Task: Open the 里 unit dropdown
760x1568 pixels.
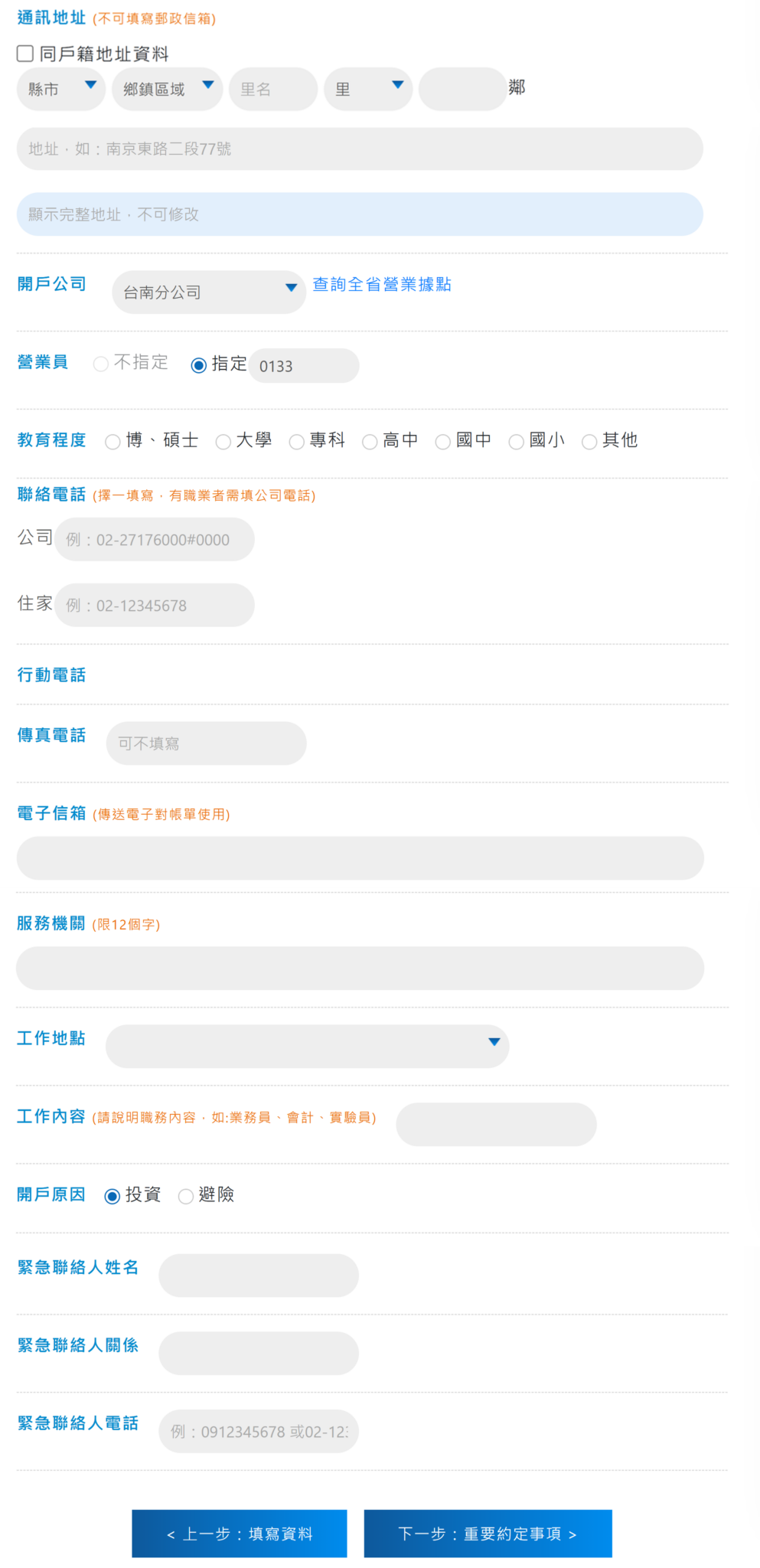Action: (368, 89)
